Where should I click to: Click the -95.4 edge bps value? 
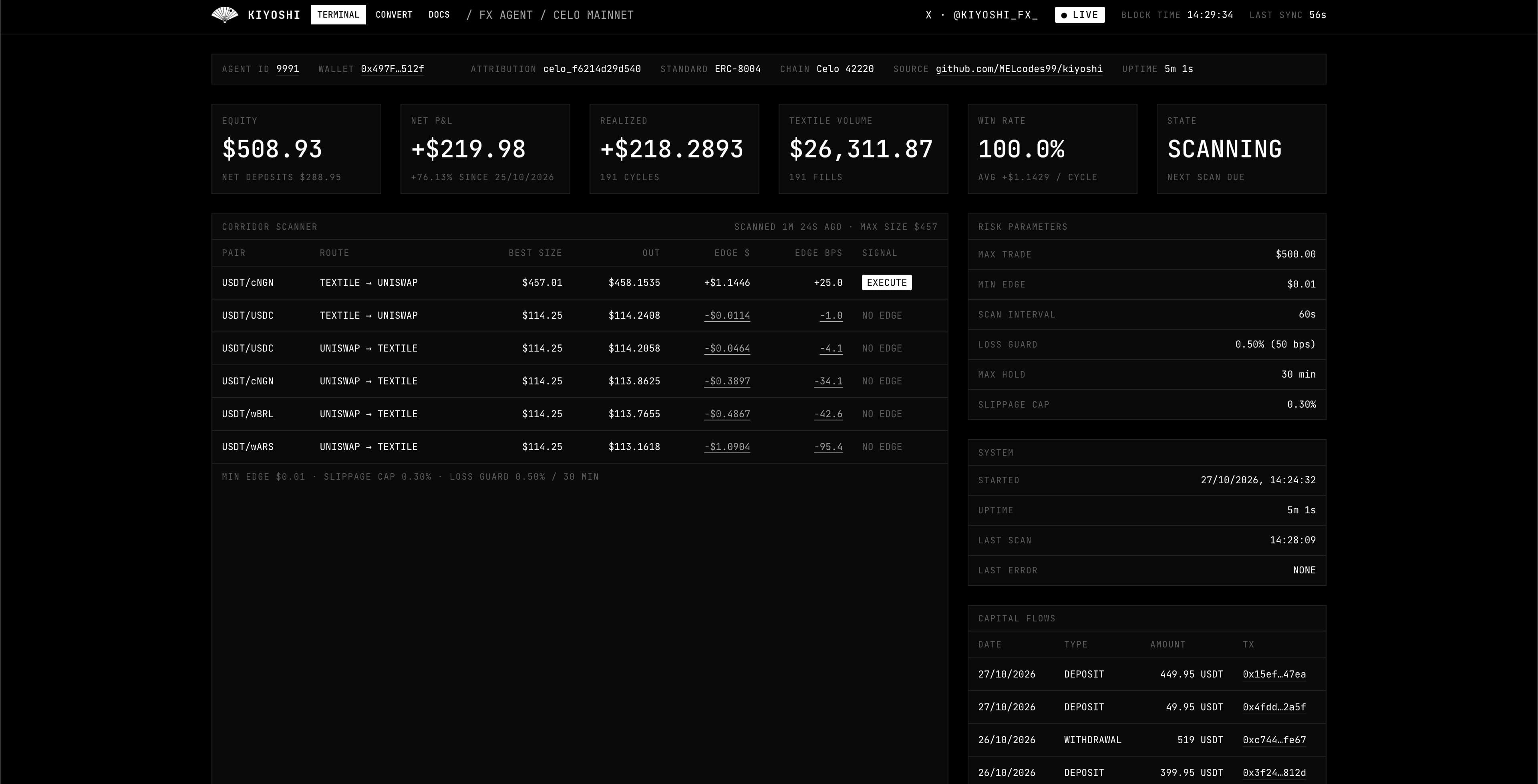(x=828, y=446)
